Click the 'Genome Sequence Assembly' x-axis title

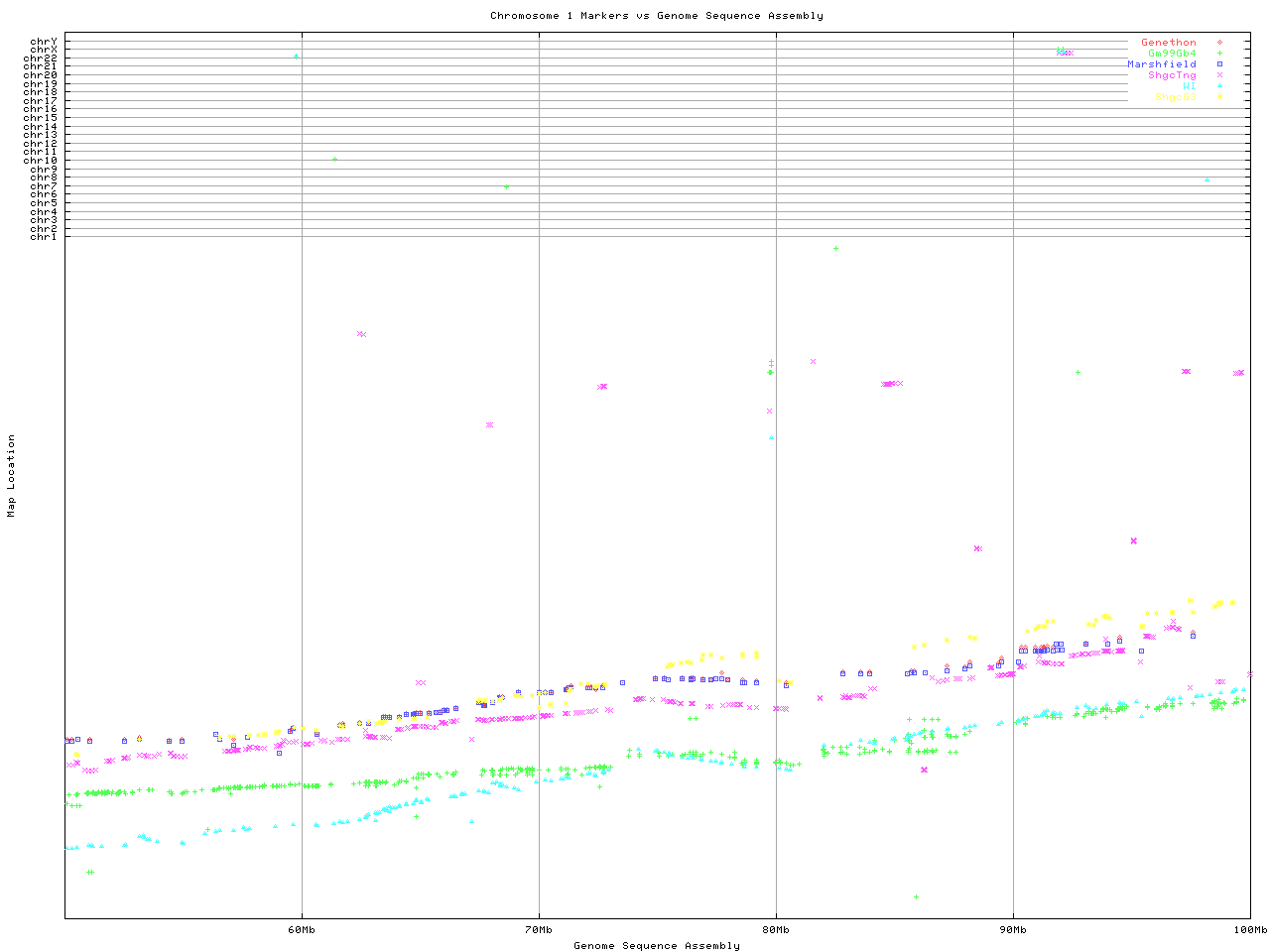[656, 946]
